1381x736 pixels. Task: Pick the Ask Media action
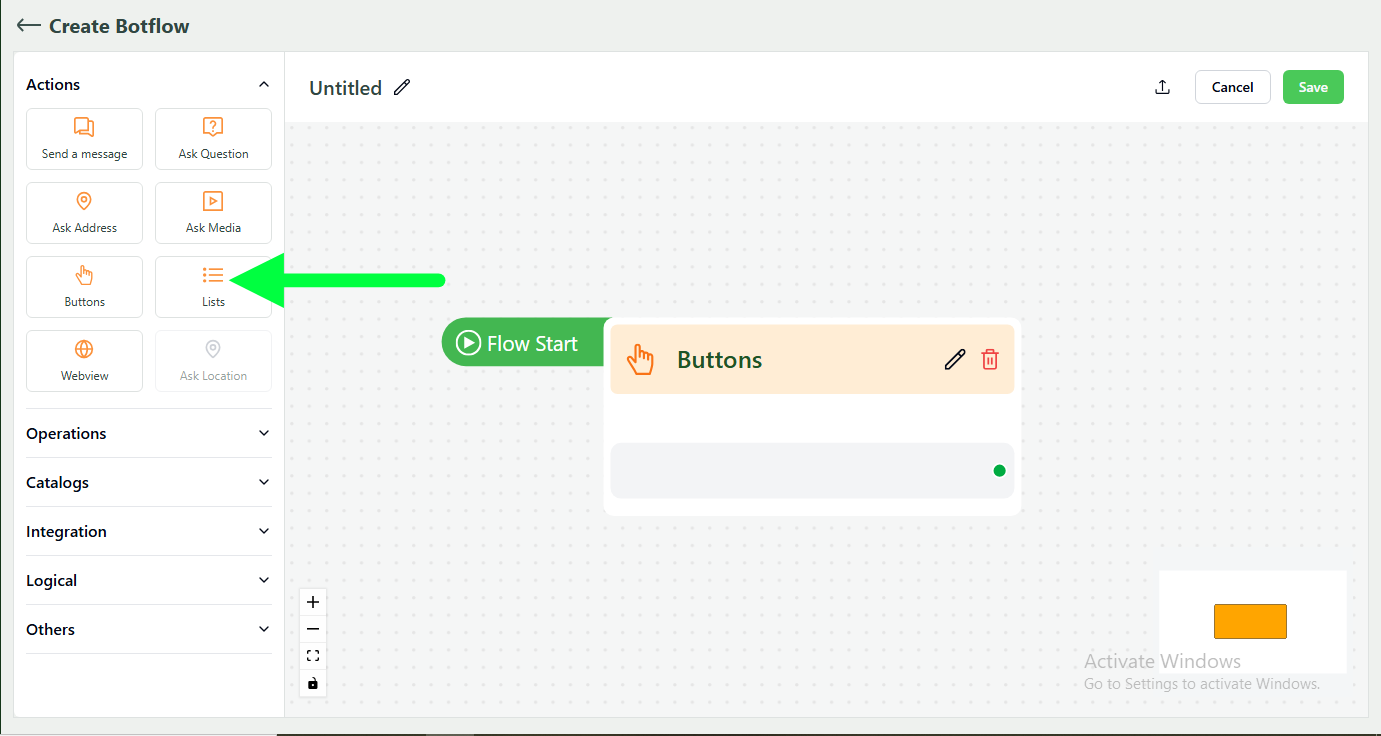pyautogui.click(x=213, y=212)
